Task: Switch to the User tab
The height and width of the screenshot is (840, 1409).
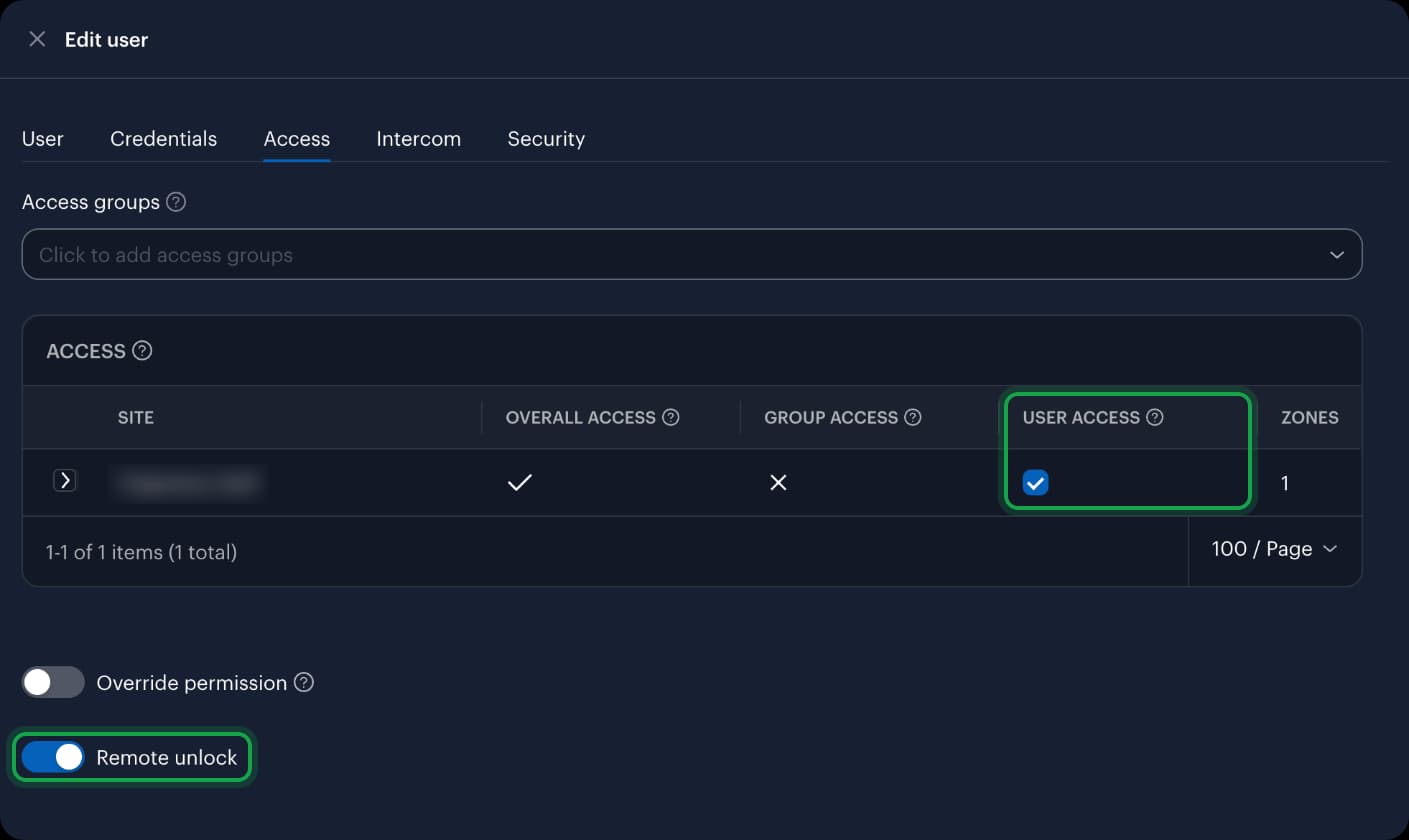Action: 43,139
